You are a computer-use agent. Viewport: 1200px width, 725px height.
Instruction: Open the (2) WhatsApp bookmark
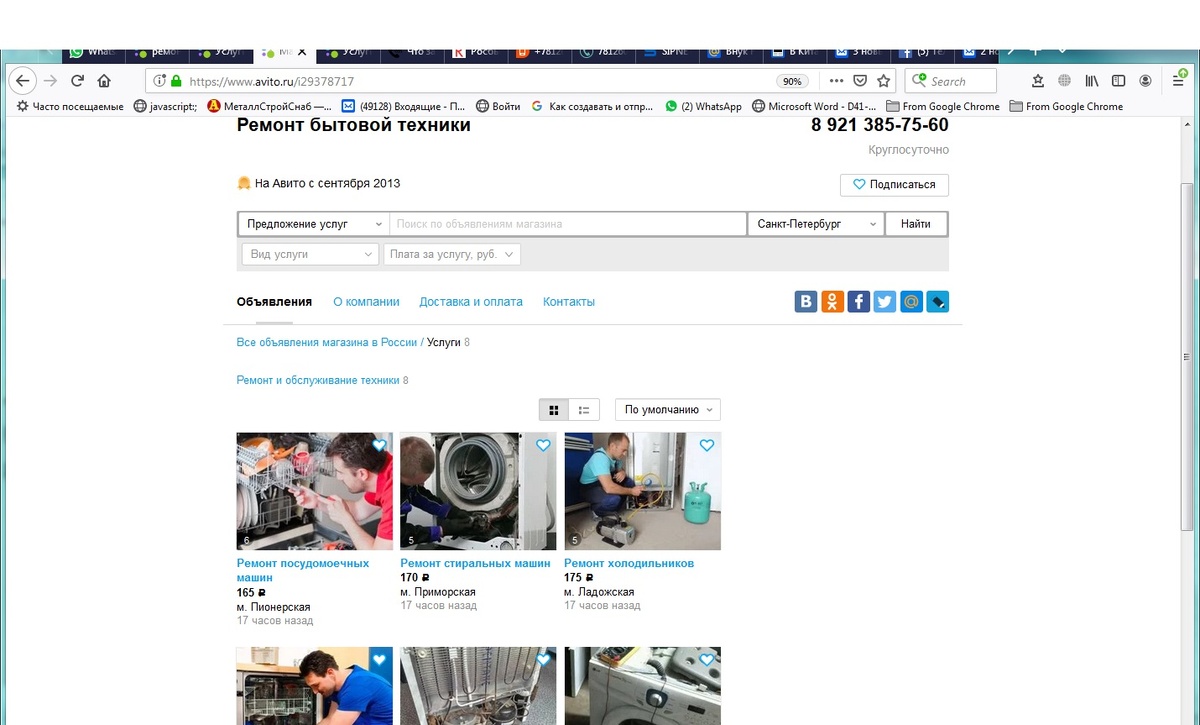tap(703, 107)
